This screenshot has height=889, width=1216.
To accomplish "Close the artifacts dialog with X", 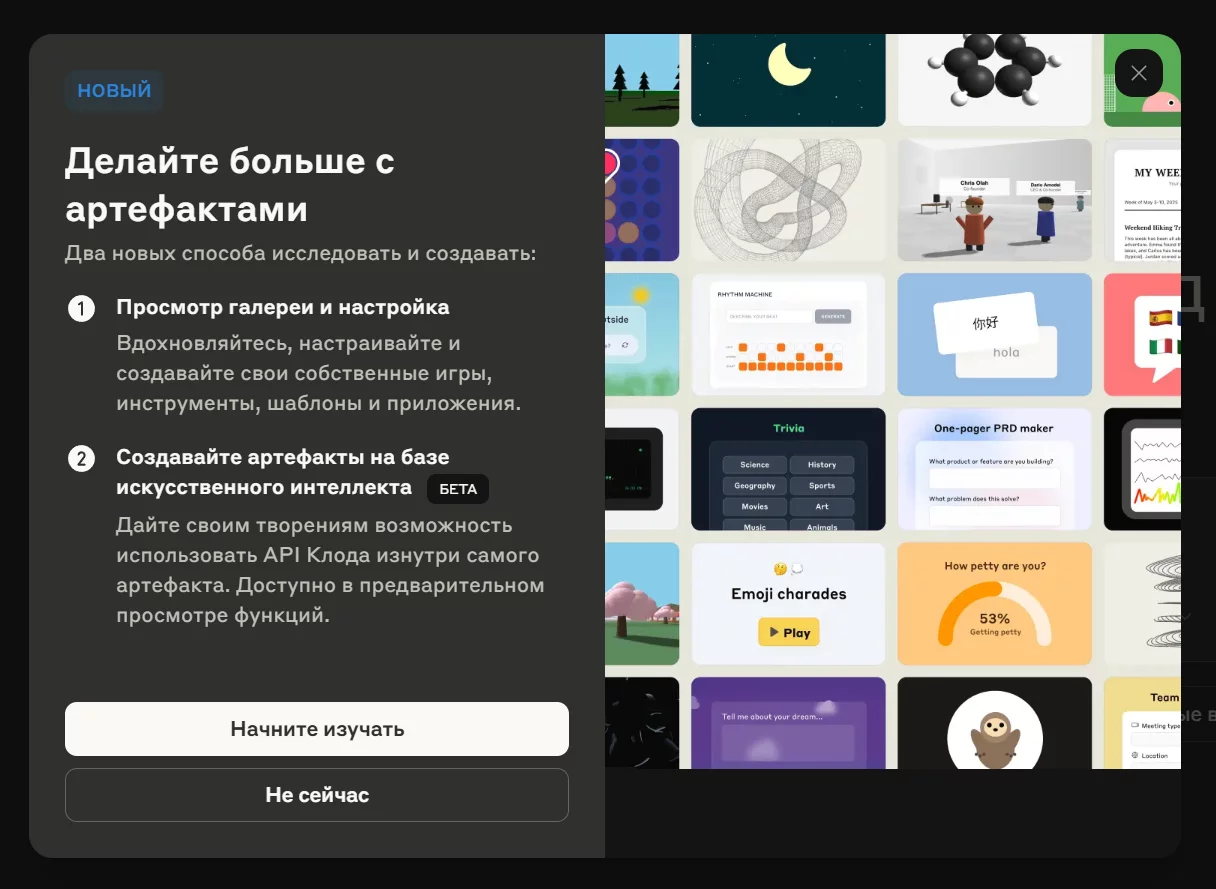I will [x=1138, y=73].
